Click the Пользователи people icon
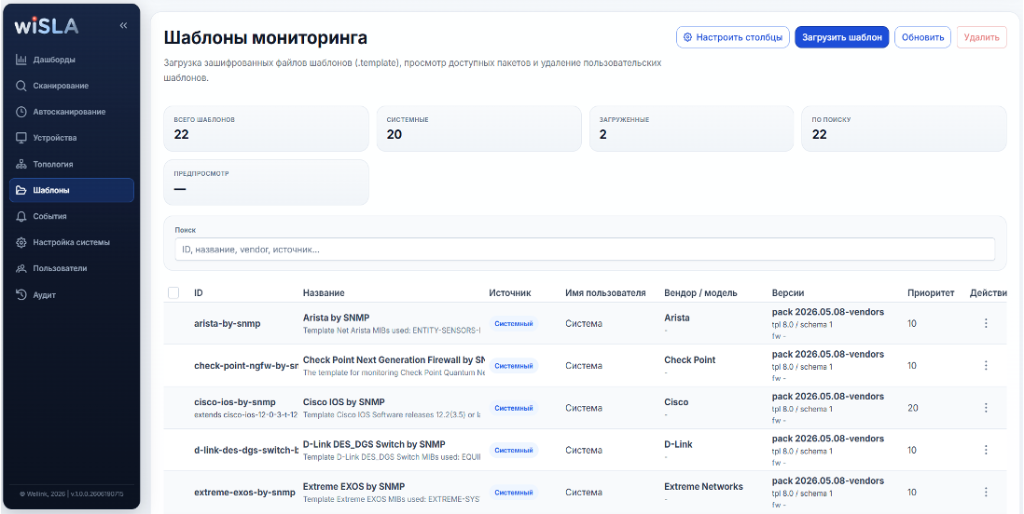This screenshot has width=1024, height=514. pyautogui.click(x=21, y=268)
